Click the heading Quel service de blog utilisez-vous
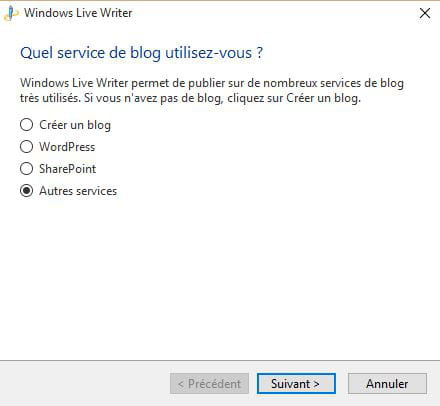 tap(142, 53)
